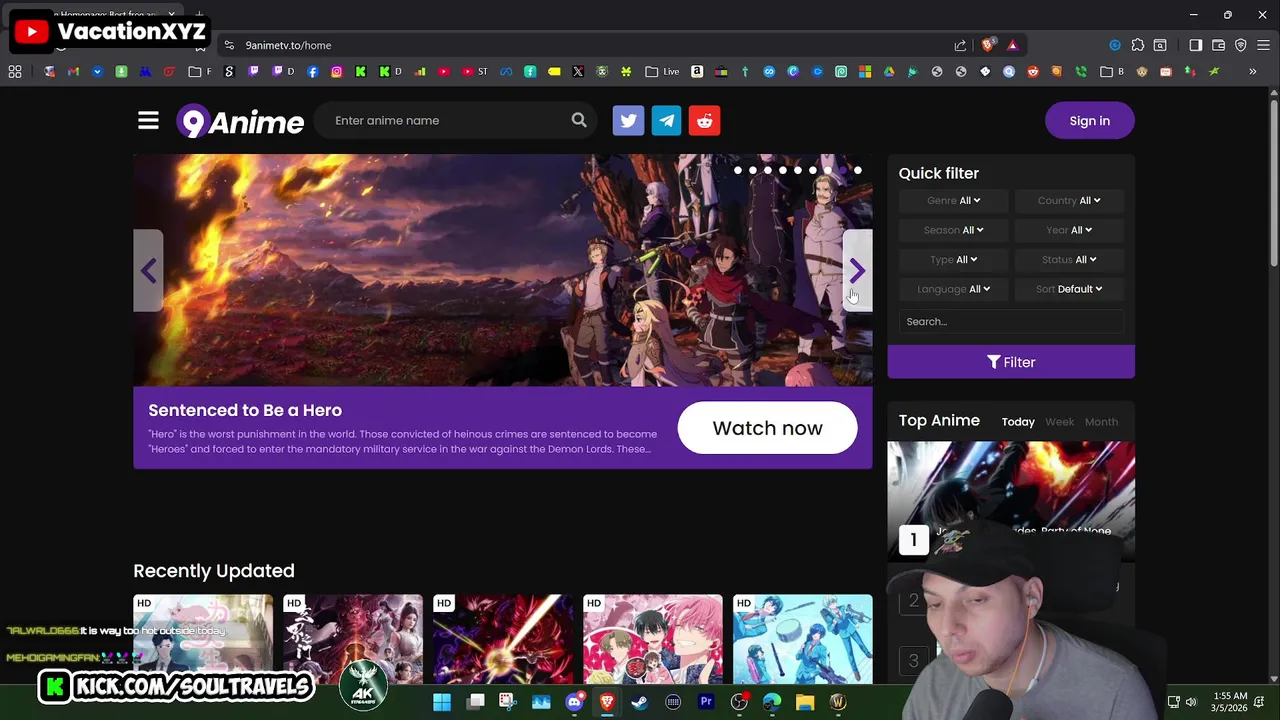Click the Brave Rewards triangle icon
The width and height of the screenshot is (1280, 720).
(1012, 45)
